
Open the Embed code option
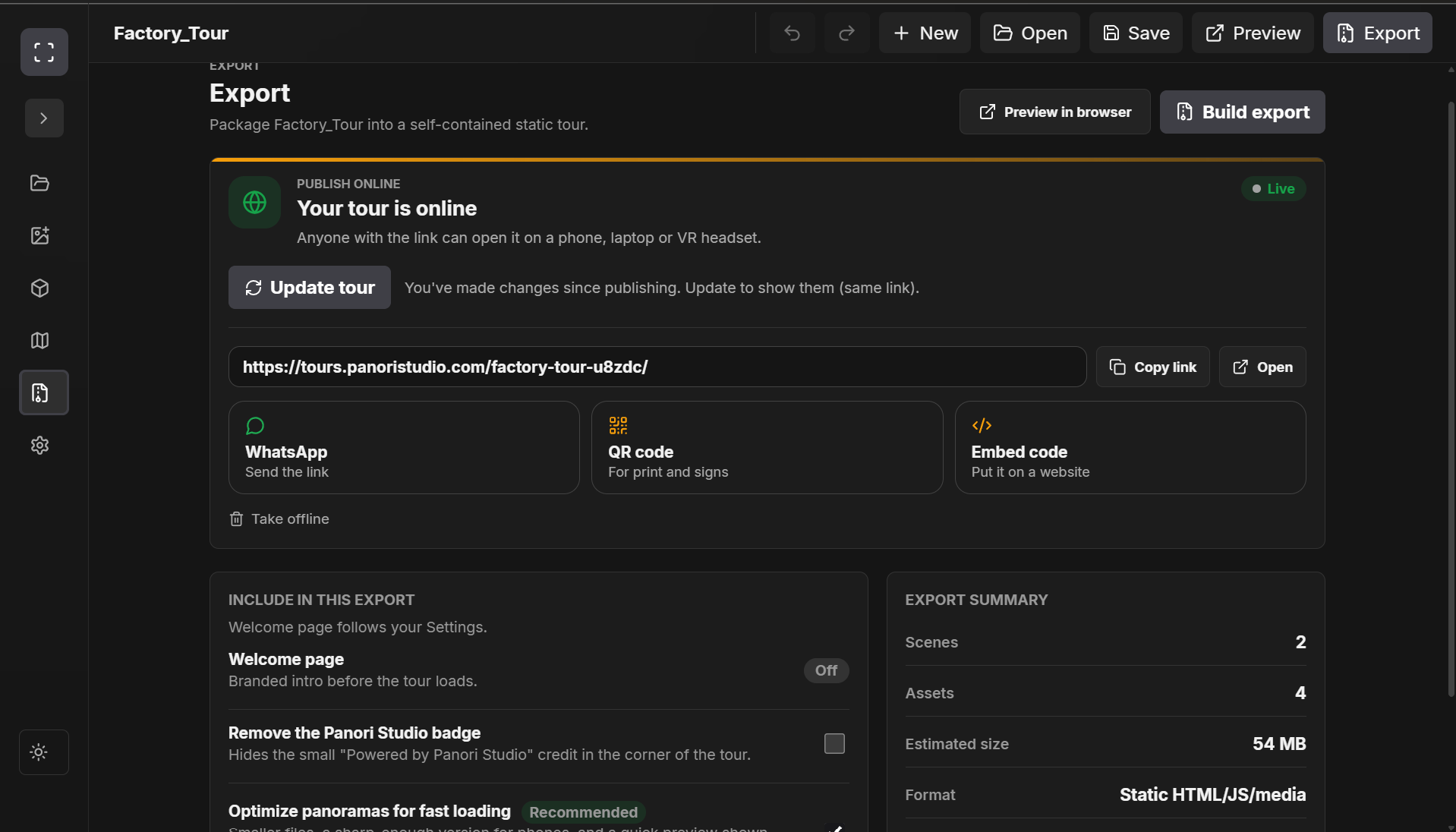tap(1130, 448)
